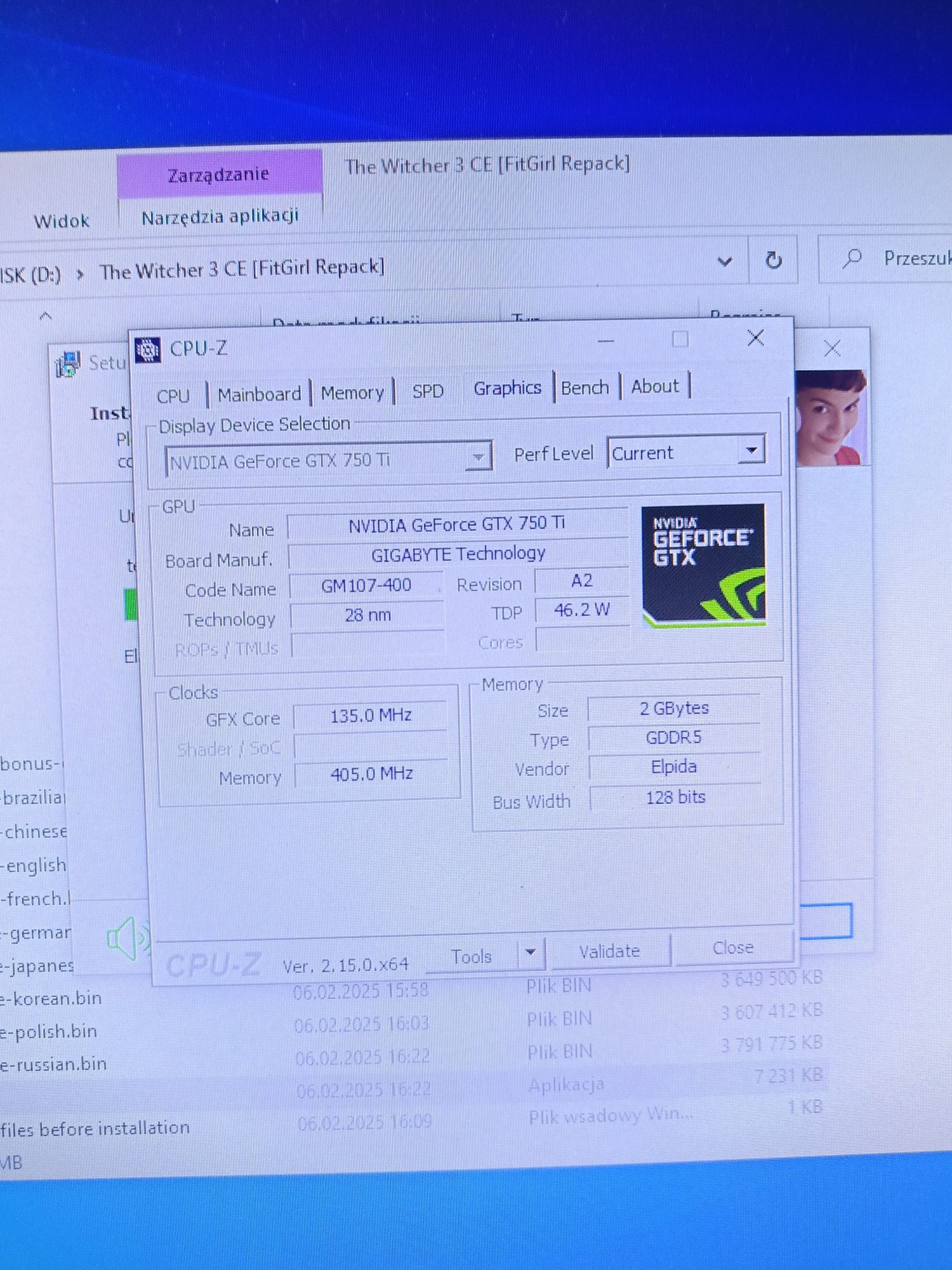Click the blue-outlined installer button

tap(825, 921)
